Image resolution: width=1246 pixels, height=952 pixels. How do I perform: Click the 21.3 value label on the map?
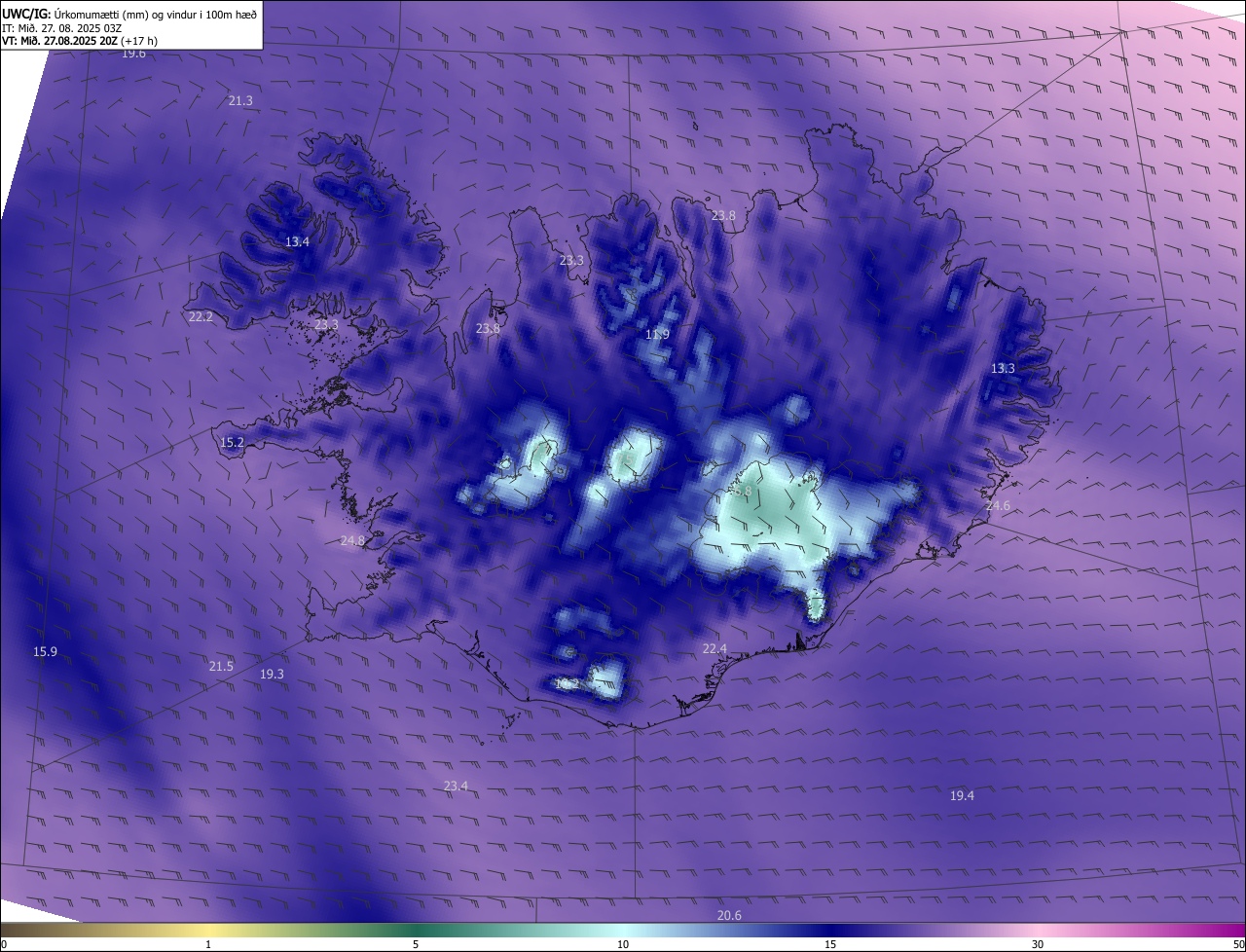click(x=240, y=100)
